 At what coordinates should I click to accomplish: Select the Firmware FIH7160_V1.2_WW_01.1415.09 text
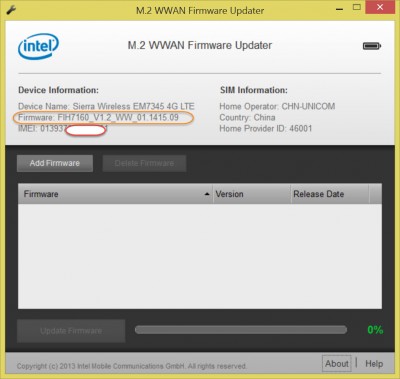(98, 117)
